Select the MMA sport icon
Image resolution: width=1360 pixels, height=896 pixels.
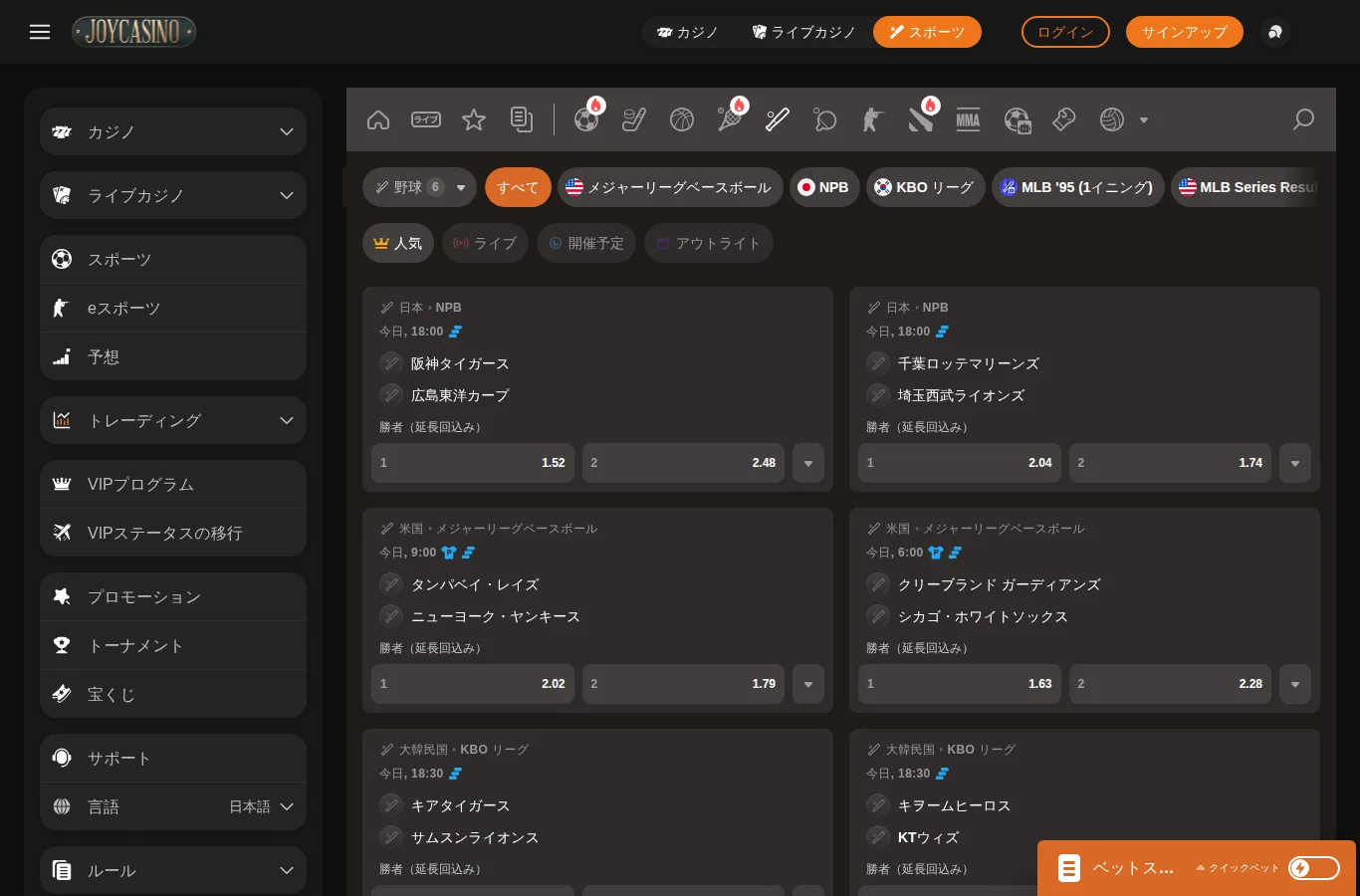(x=968, y=120)
